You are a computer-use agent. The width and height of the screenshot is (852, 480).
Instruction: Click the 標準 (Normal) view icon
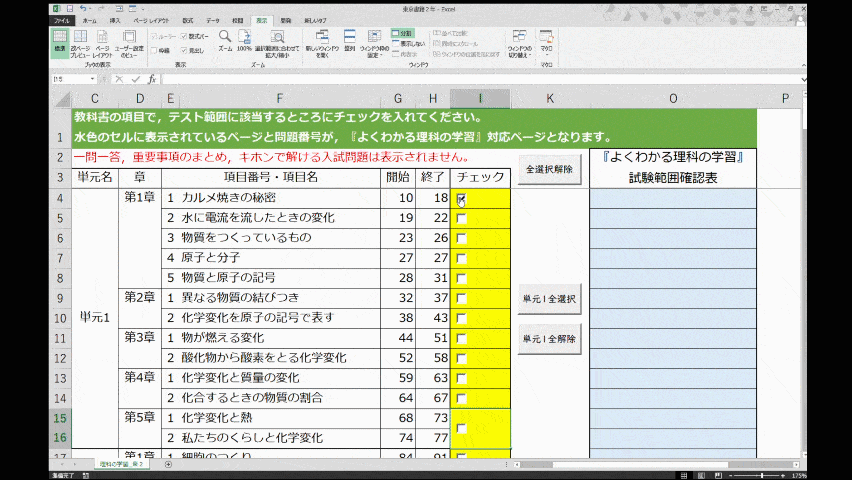coord(59,43)
